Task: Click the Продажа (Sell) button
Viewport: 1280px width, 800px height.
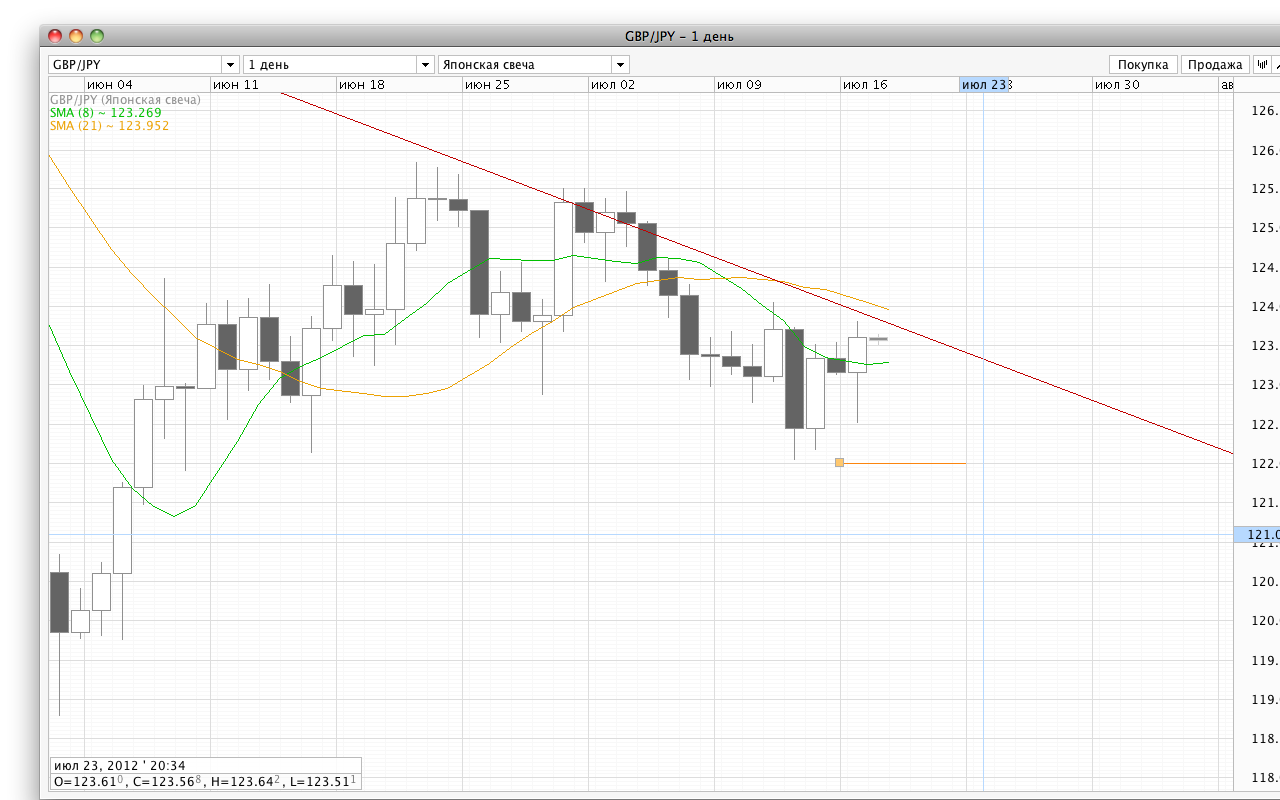Action: (x=1215, y=65)
